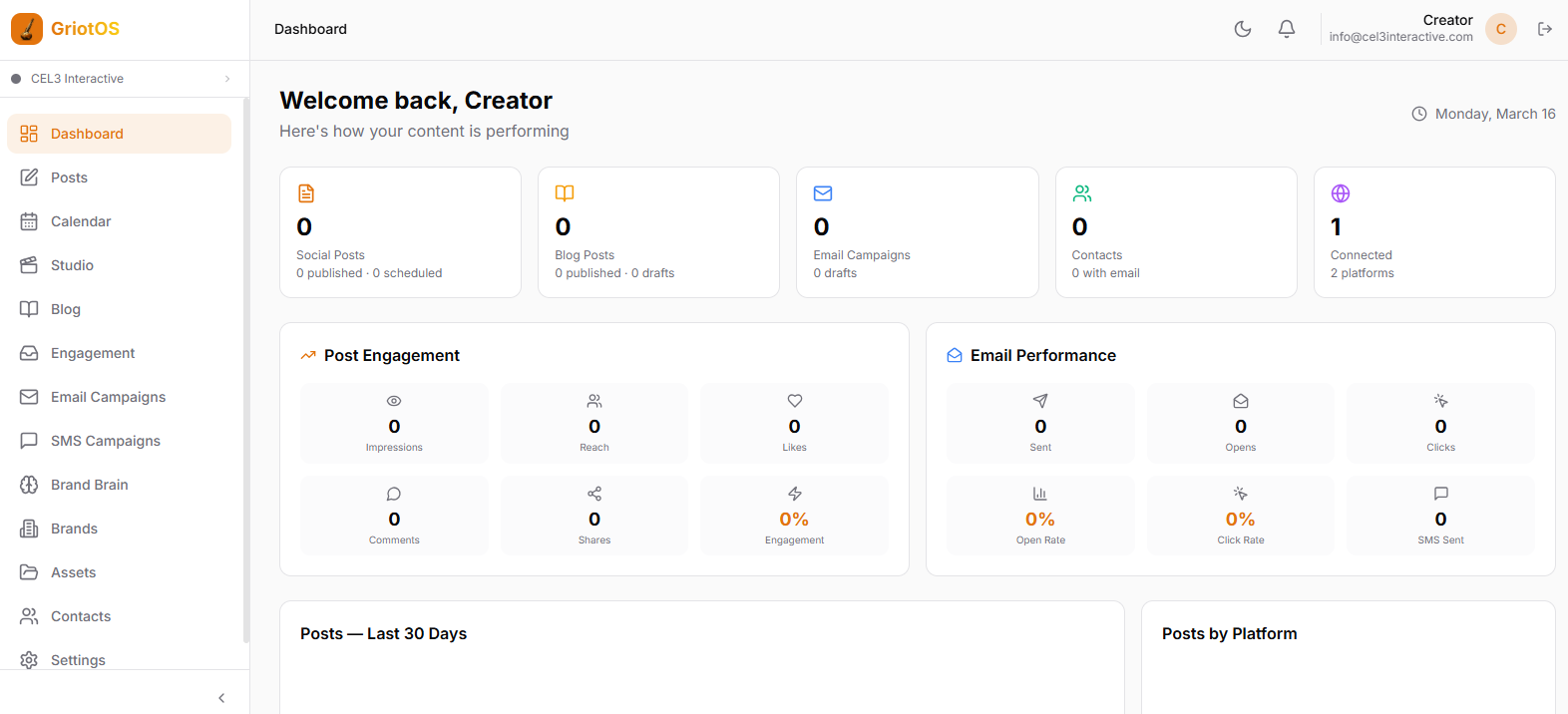The image size is (1568, 714).
Task: Toggle dark mode with the moon icon
Action: (x=1243, y=29)
